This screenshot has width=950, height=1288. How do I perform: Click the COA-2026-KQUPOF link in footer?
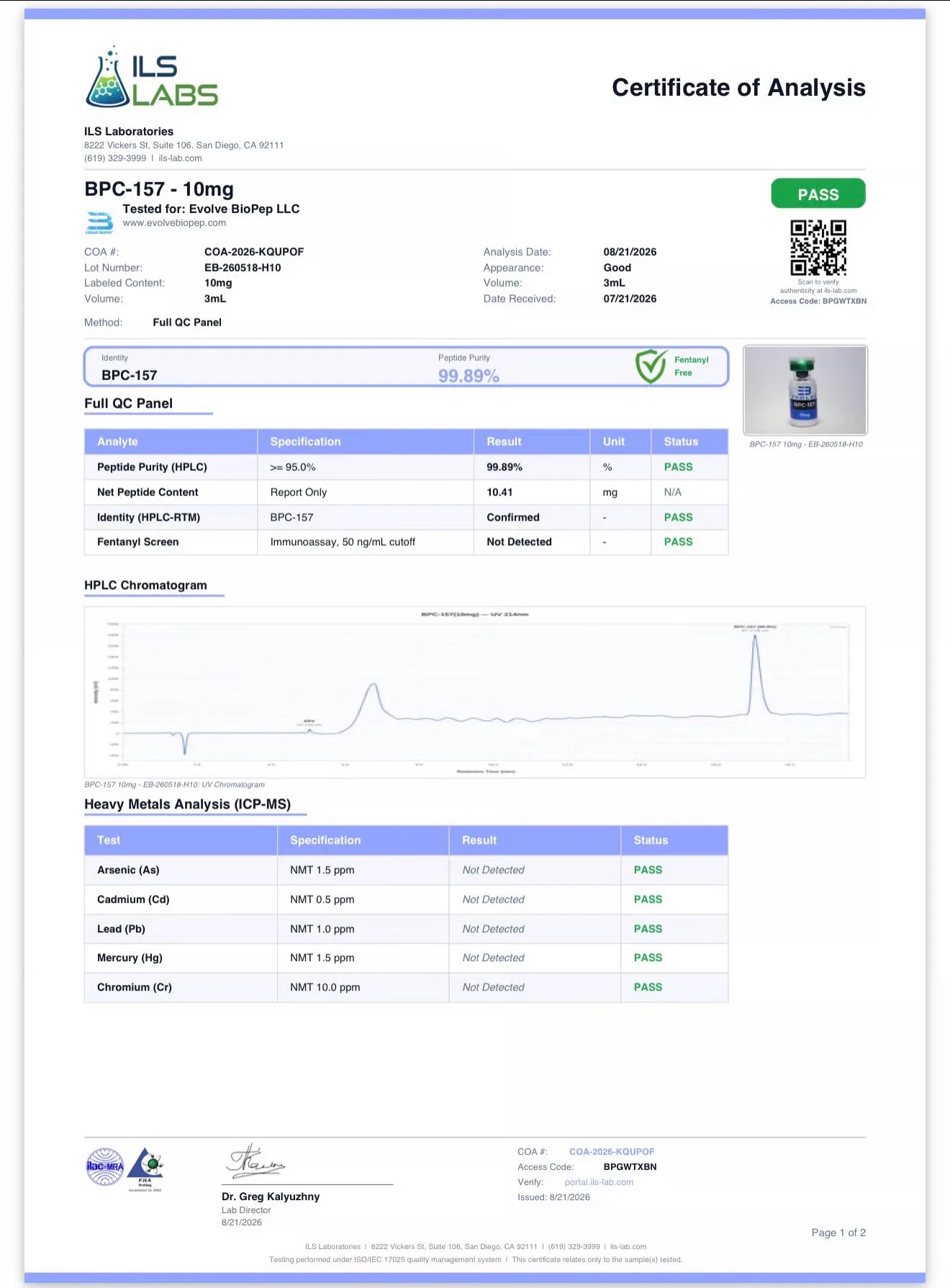(x=612, y=1152)
